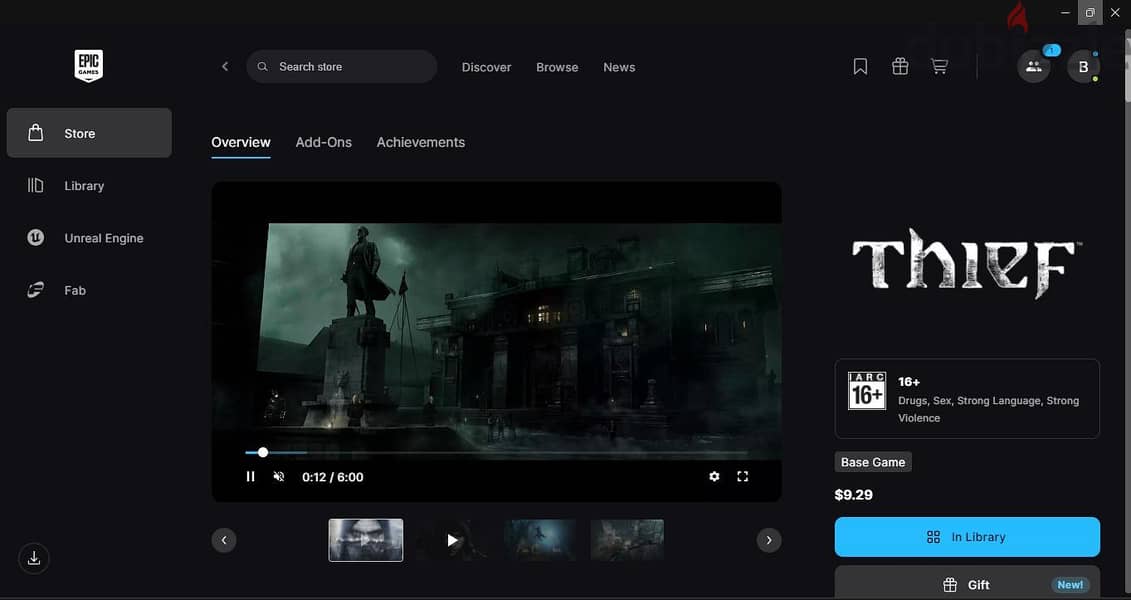Click the video progress bar handle
The height and width of the screenshot is (600, 1131).
[x=263, y=452]
